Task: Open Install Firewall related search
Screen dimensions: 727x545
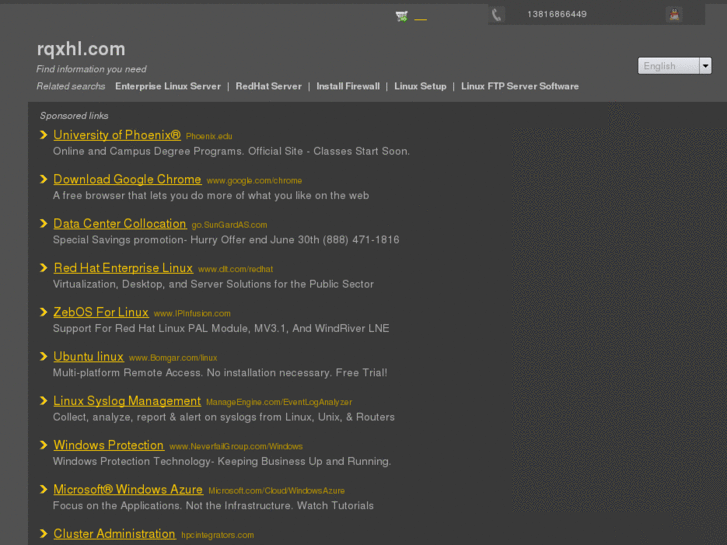Action: [348, 86]
